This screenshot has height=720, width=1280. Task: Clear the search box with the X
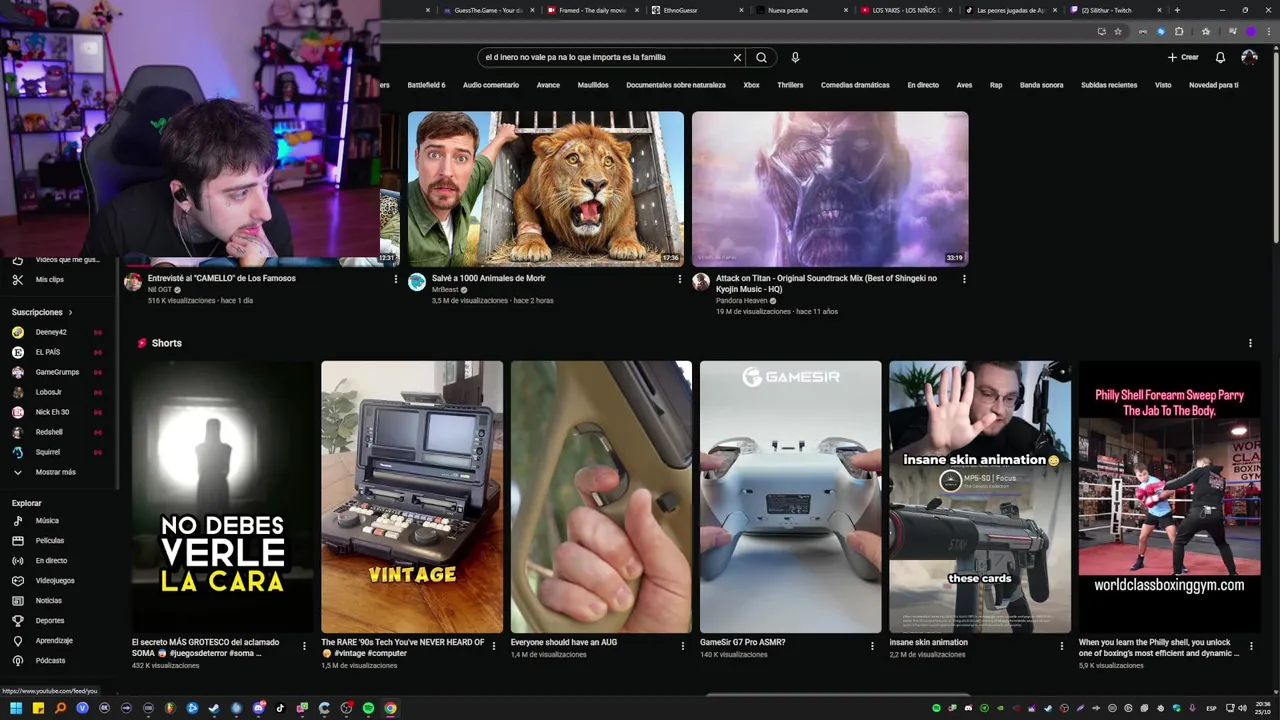pyautogui.click(x=737, y=57)
